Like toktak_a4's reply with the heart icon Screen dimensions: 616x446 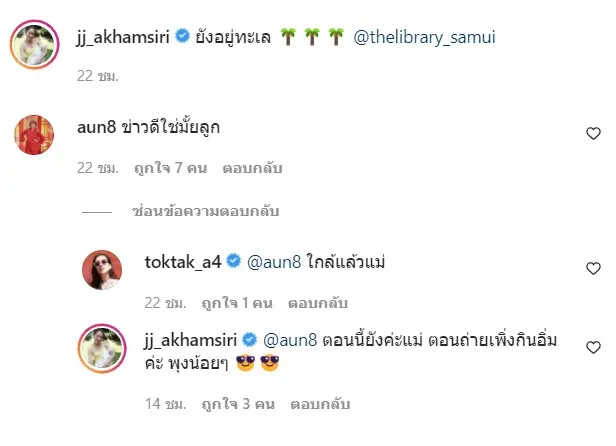[593, 268]
